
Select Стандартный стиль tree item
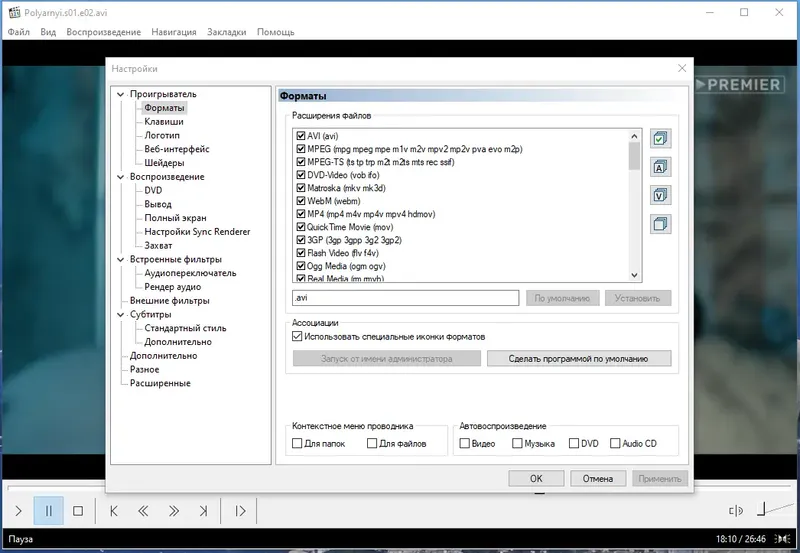tap(185, 328)
